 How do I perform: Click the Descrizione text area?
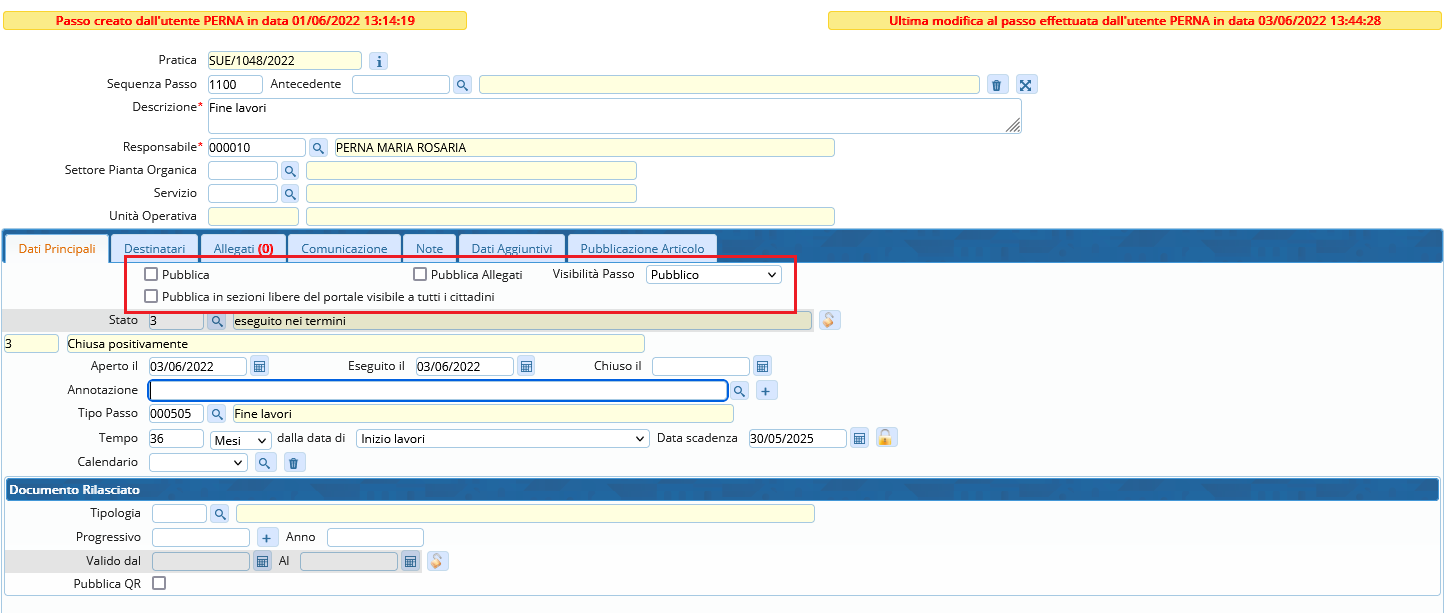614,115
